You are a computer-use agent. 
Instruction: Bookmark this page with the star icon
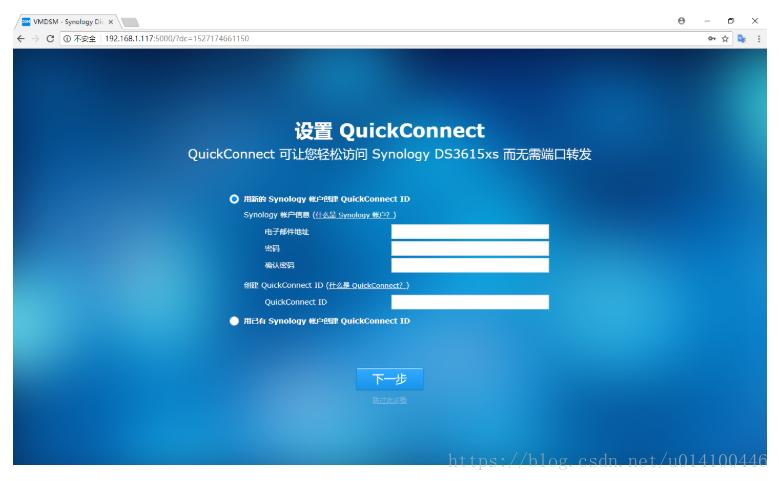(x=725, y=39)
